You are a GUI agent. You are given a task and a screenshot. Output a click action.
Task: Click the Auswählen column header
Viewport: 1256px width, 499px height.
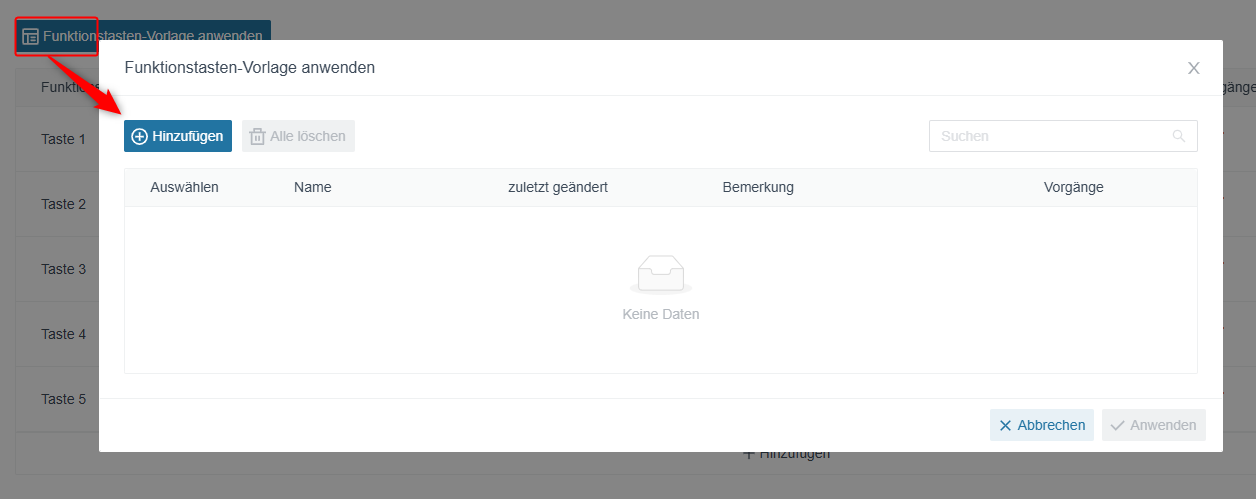[184, 187]
